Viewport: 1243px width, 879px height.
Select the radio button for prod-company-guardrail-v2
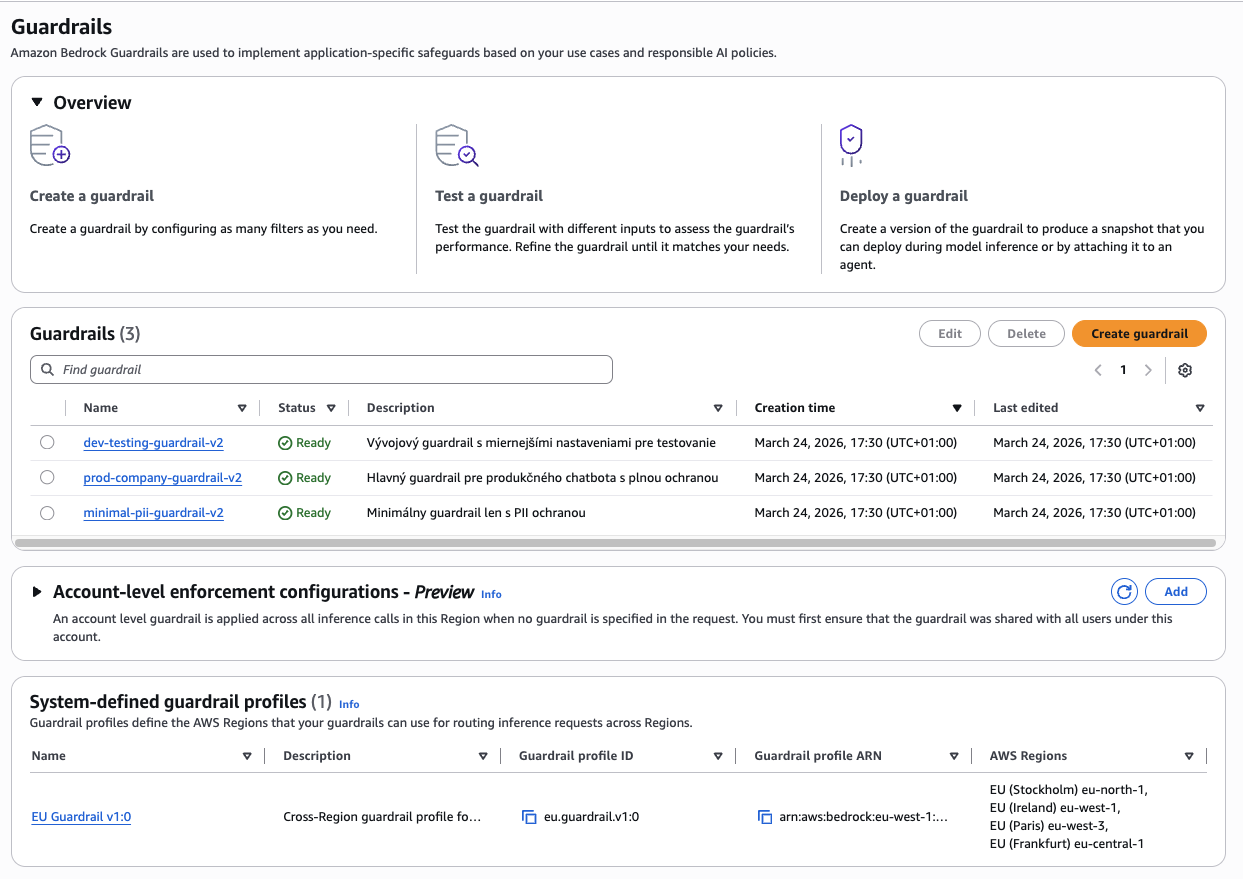pyautogui.click(x=47, y=477)
